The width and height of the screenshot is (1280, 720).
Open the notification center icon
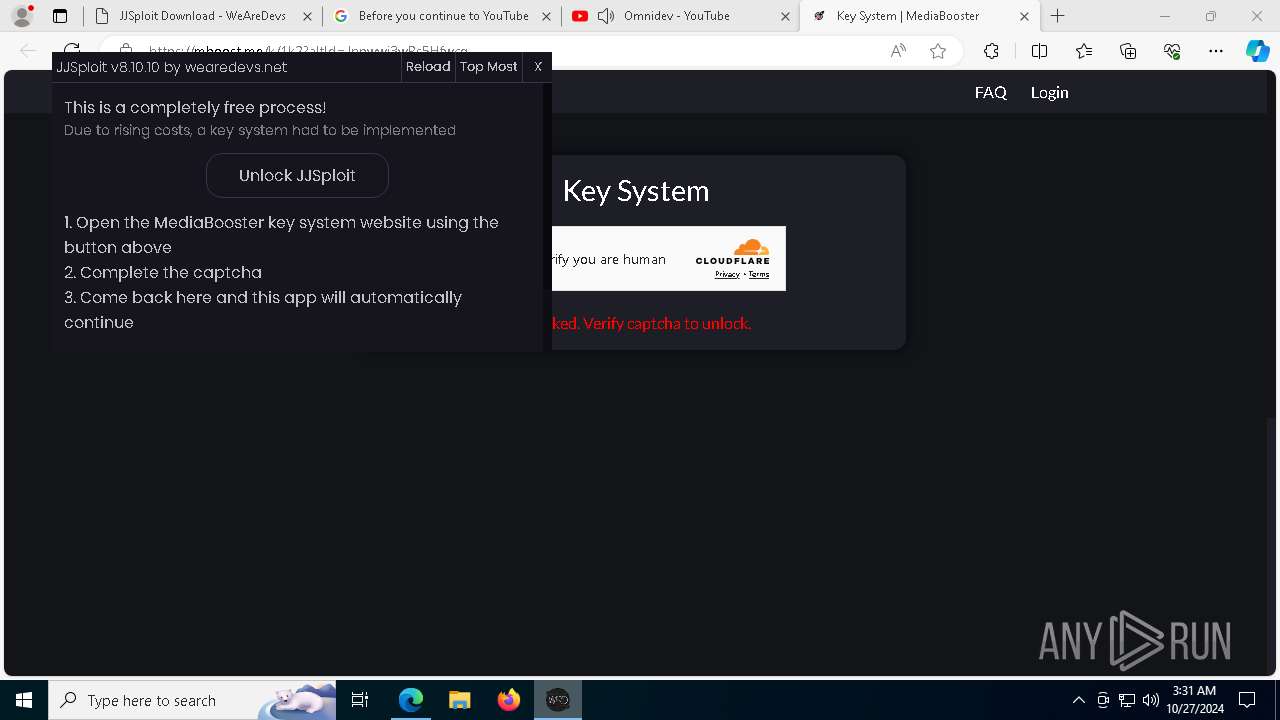[x=1247, y=700]
